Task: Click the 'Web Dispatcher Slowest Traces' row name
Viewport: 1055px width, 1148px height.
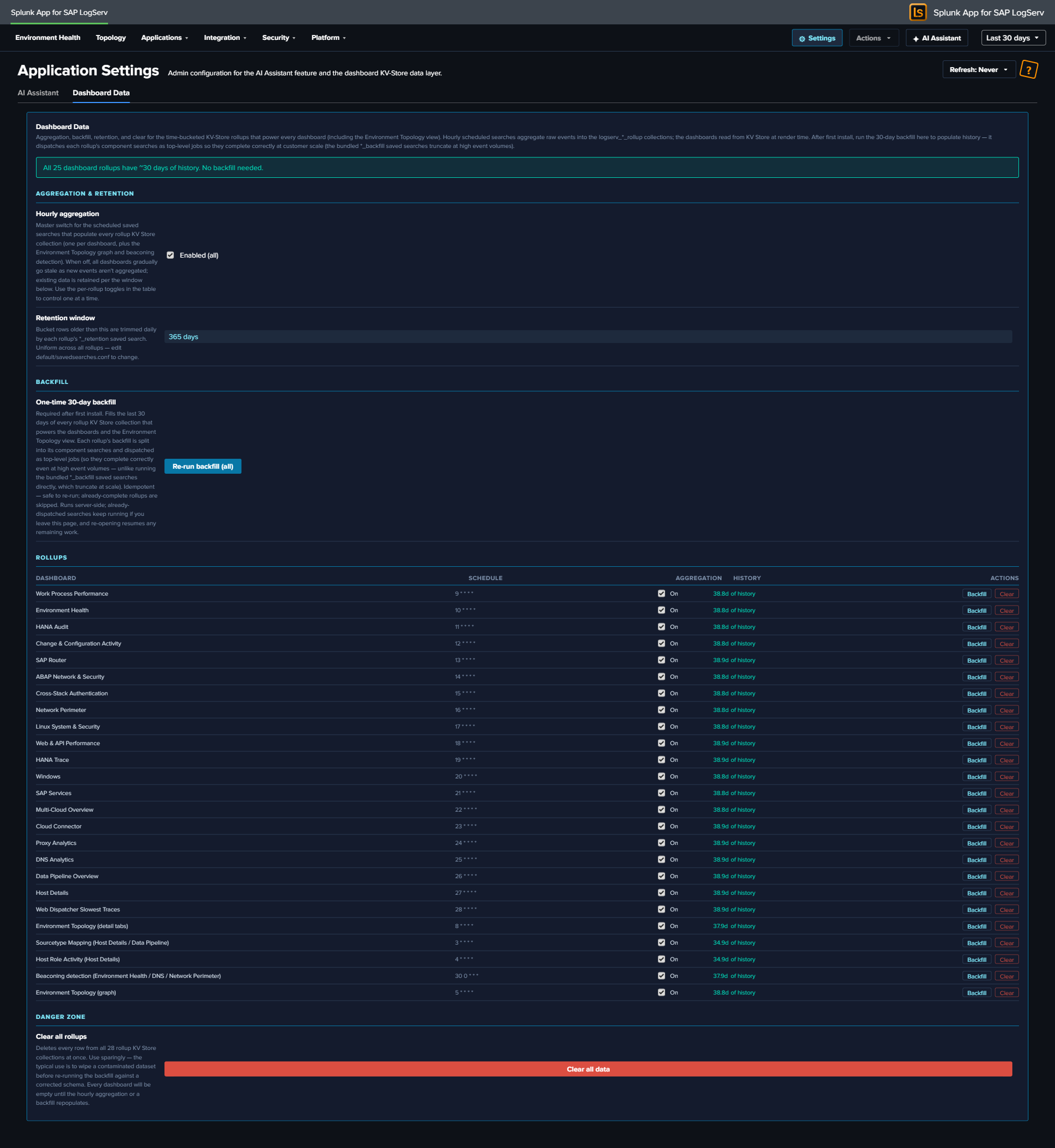Action: click(78, 909)
